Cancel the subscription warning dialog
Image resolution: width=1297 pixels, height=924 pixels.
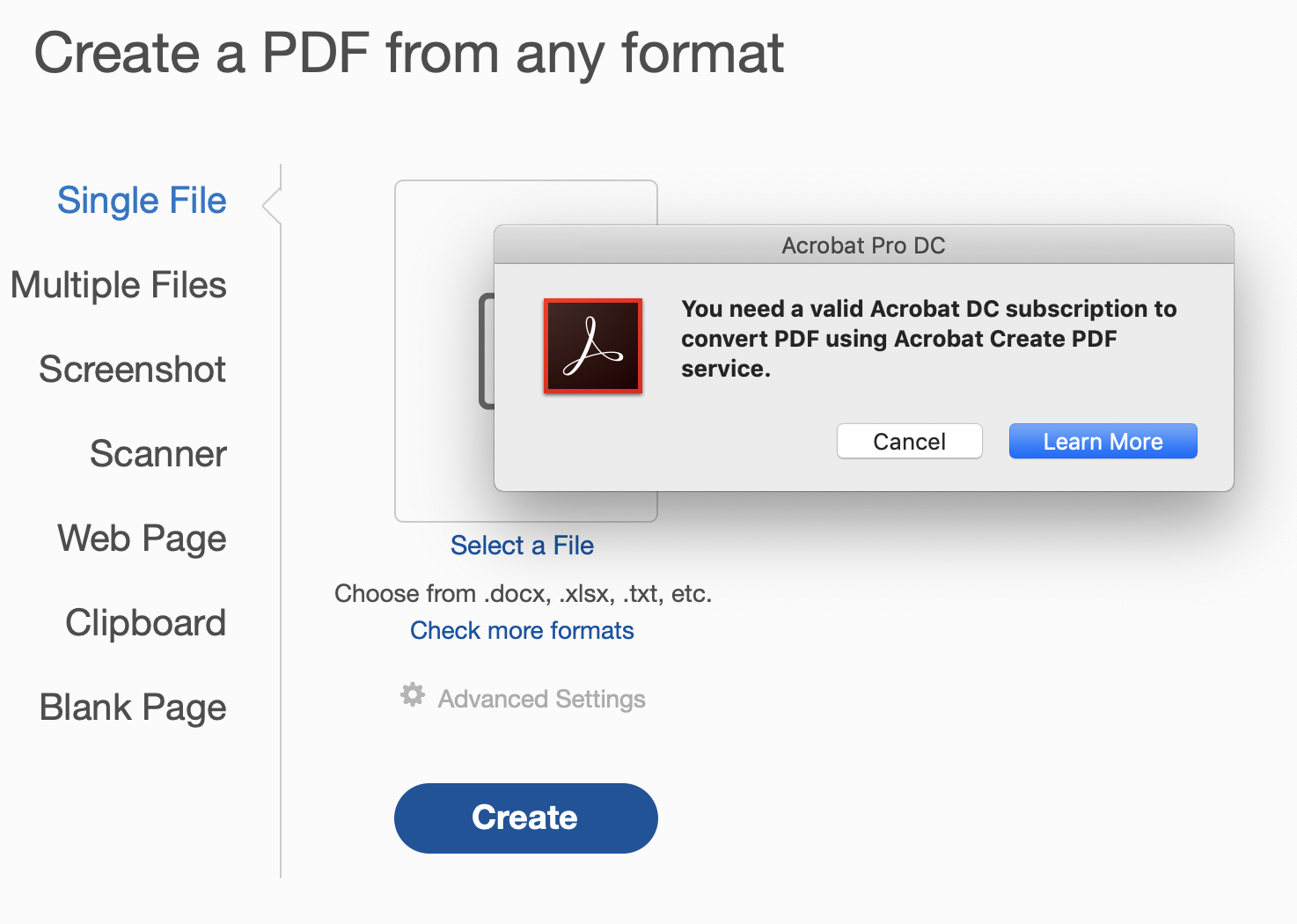pos(909,441)
